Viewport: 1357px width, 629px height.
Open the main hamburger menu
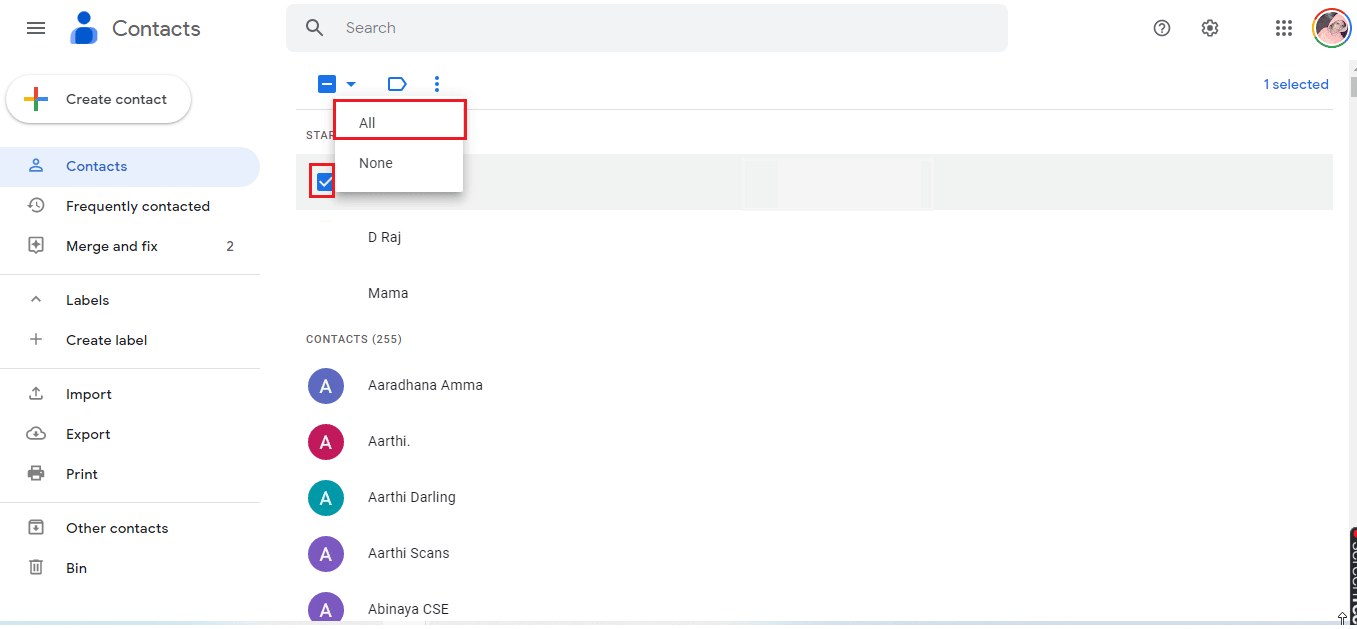36,28
